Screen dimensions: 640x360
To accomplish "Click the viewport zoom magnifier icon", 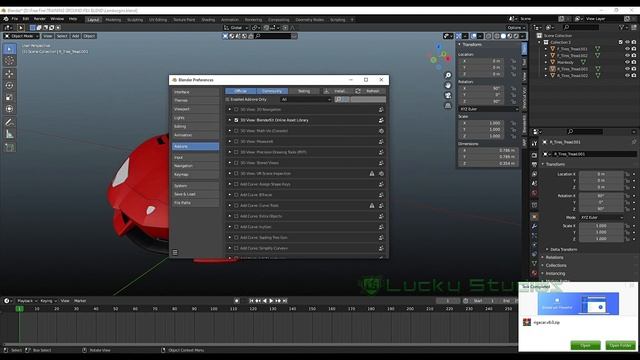I will click(448, 76).
